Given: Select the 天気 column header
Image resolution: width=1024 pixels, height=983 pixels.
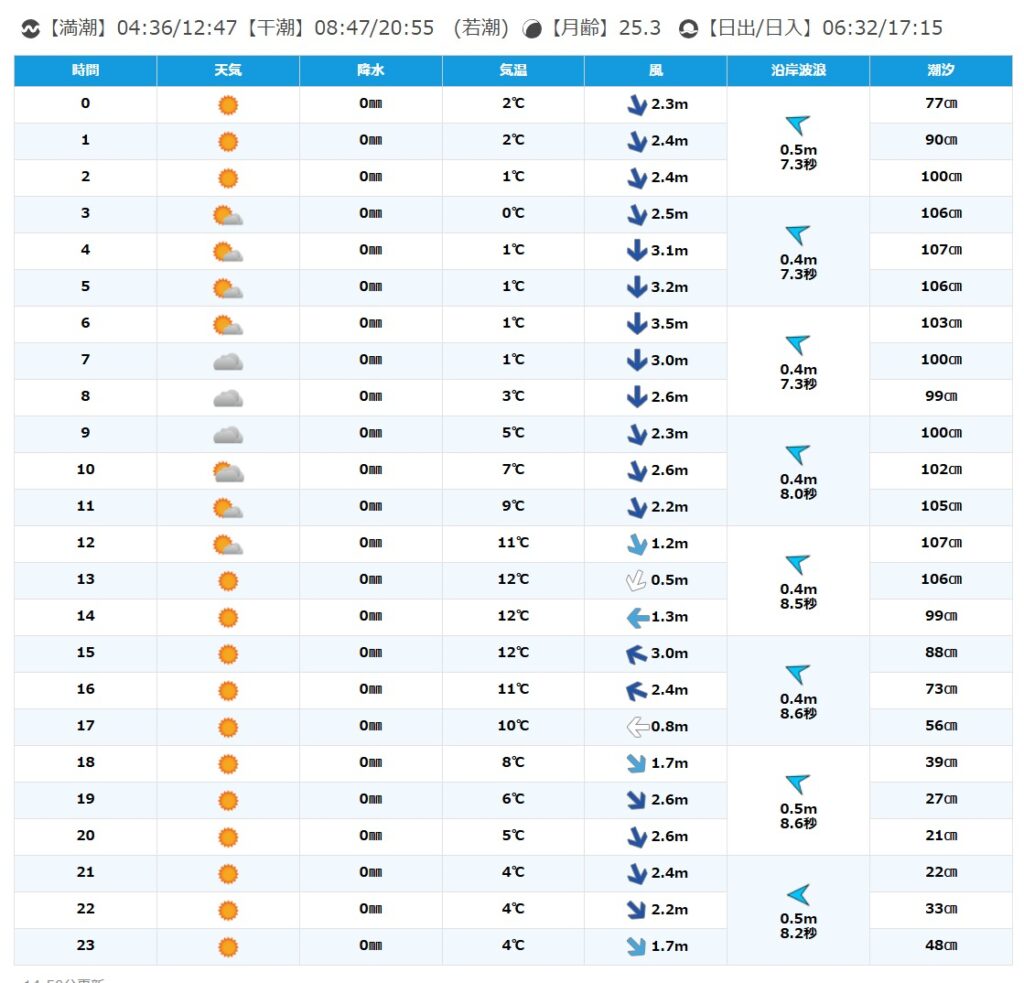Looking at the screenshot, I should click(228, 71).
